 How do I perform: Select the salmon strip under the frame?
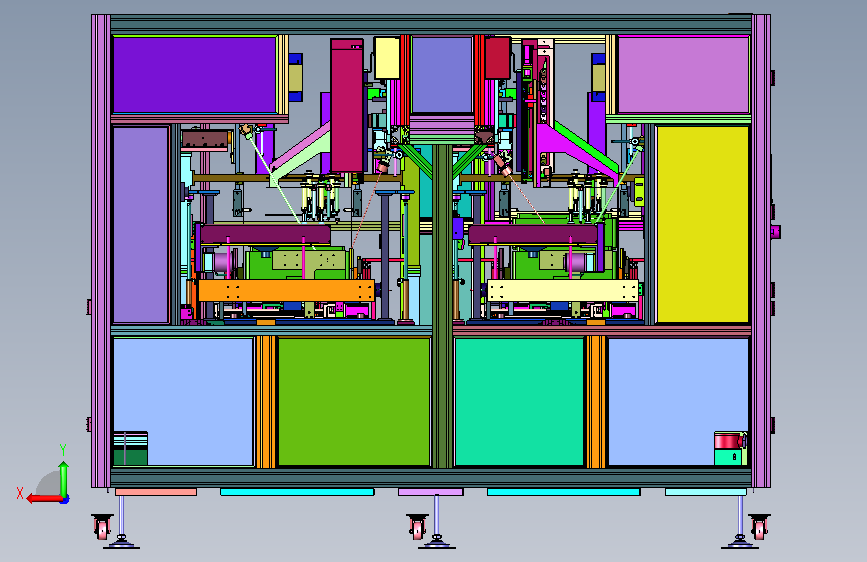(x=156, y=492)
